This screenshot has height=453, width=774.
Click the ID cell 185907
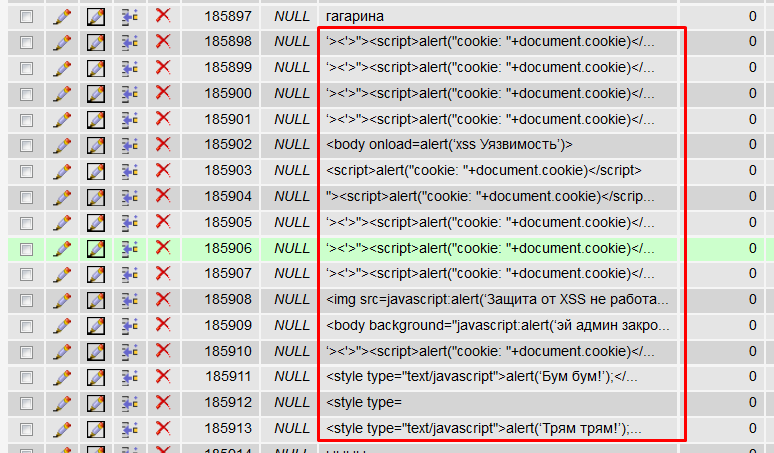tap(228, 273)
